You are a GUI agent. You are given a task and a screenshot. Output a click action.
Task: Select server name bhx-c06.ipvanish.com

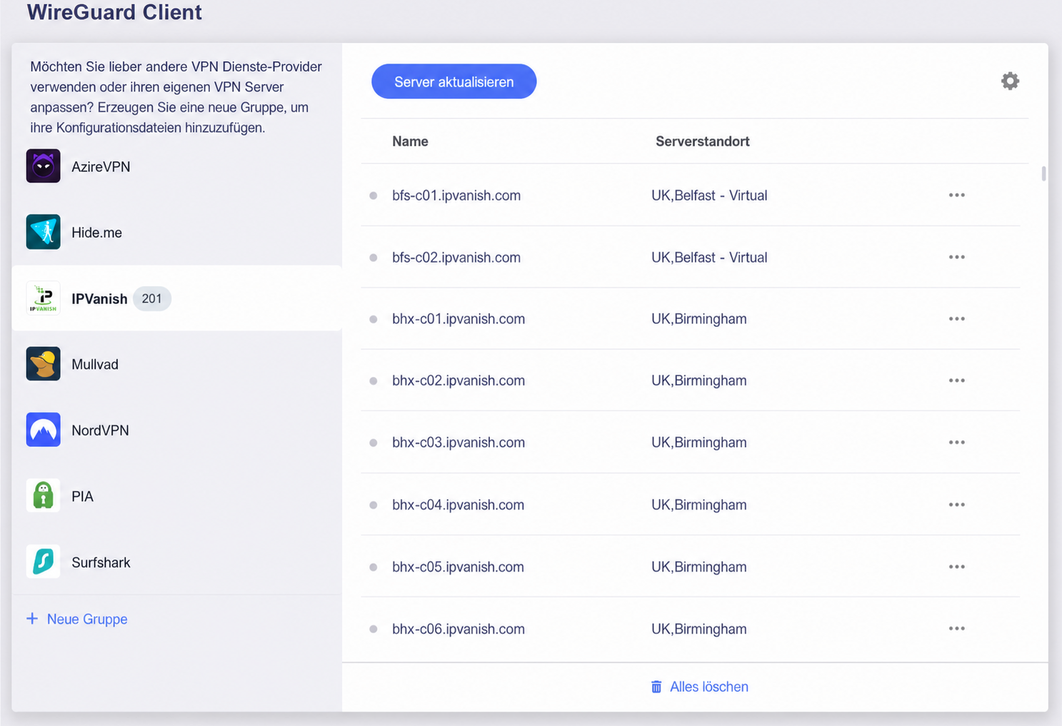point(459,629)
